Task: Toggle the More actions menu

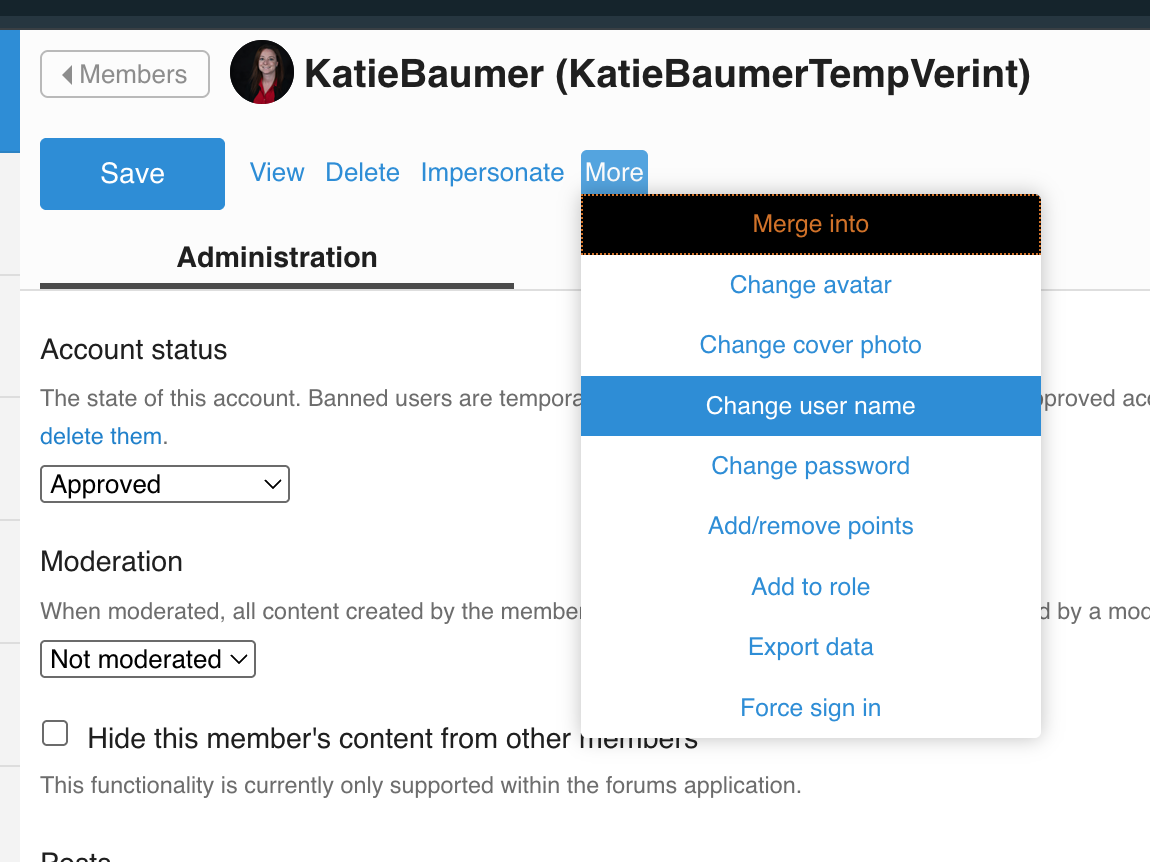Action: 614,173
